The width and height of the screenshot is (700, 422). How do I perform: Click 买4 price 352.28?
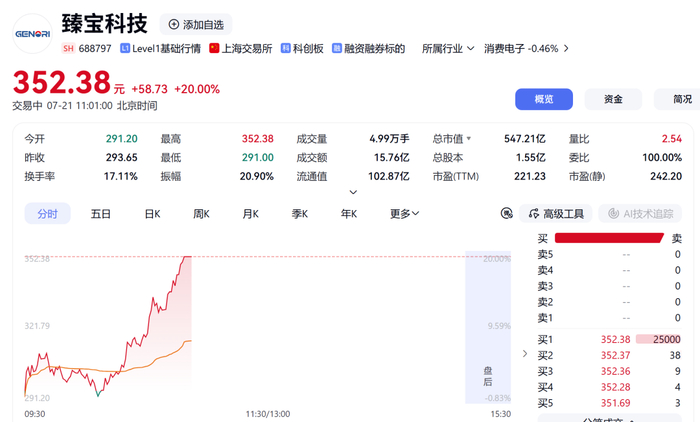(x=615, y=387)
